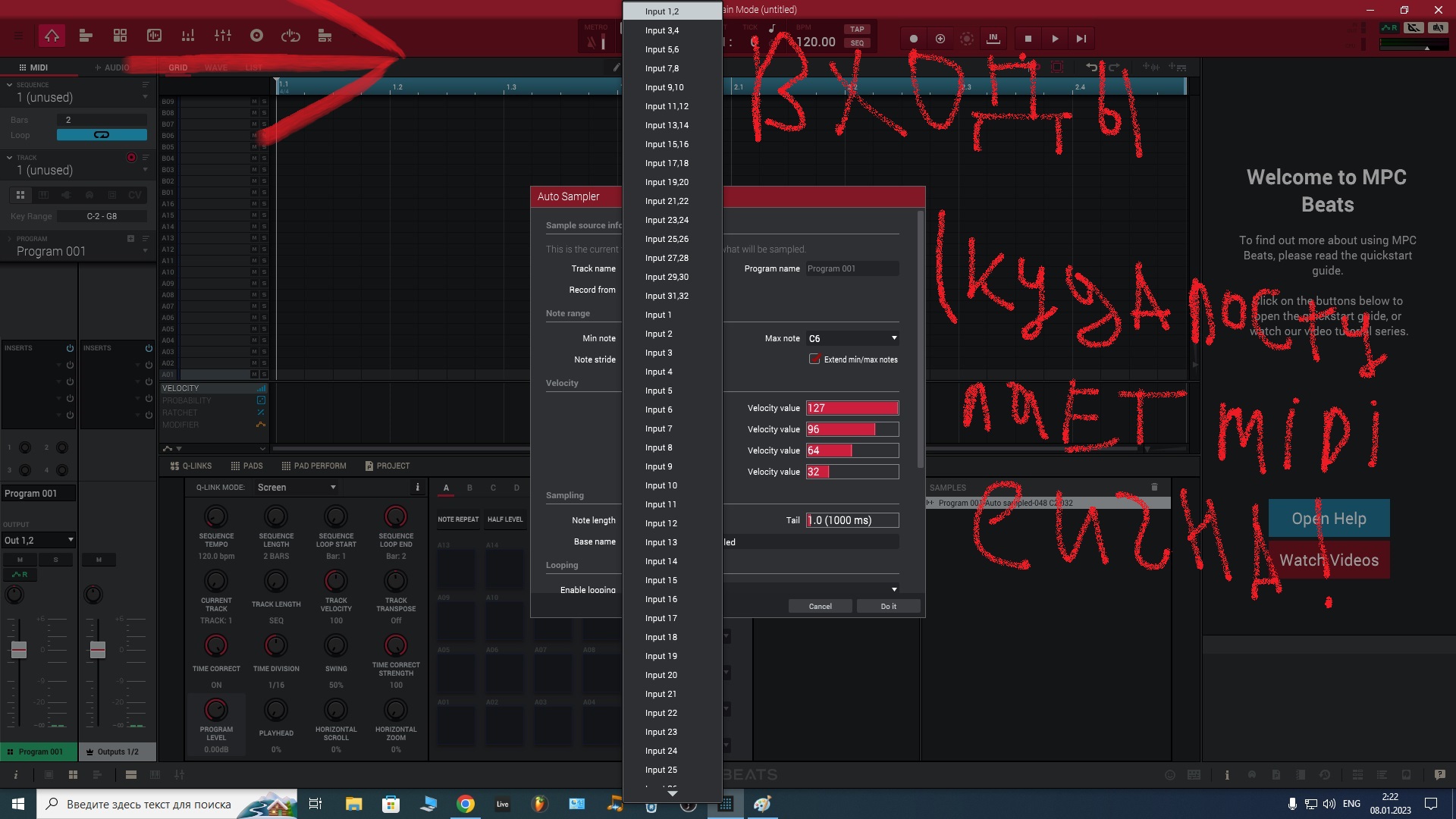Open the Max note C6 dropdown
1456x819 pixels.
852,338
